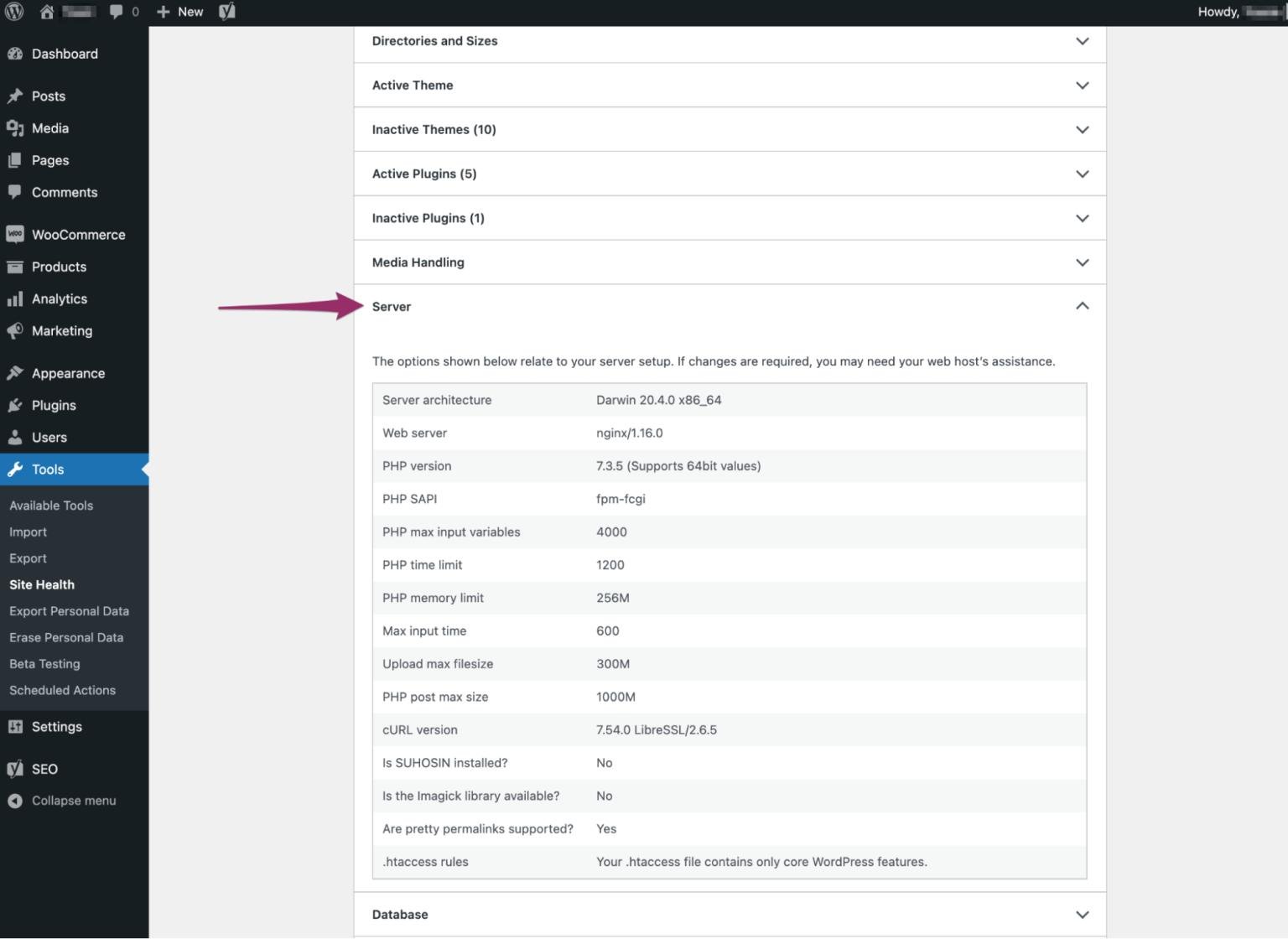This screenshot has height=939, width=1288.
Task: Click the Media icon in sidebar
Action: (14, 128)
